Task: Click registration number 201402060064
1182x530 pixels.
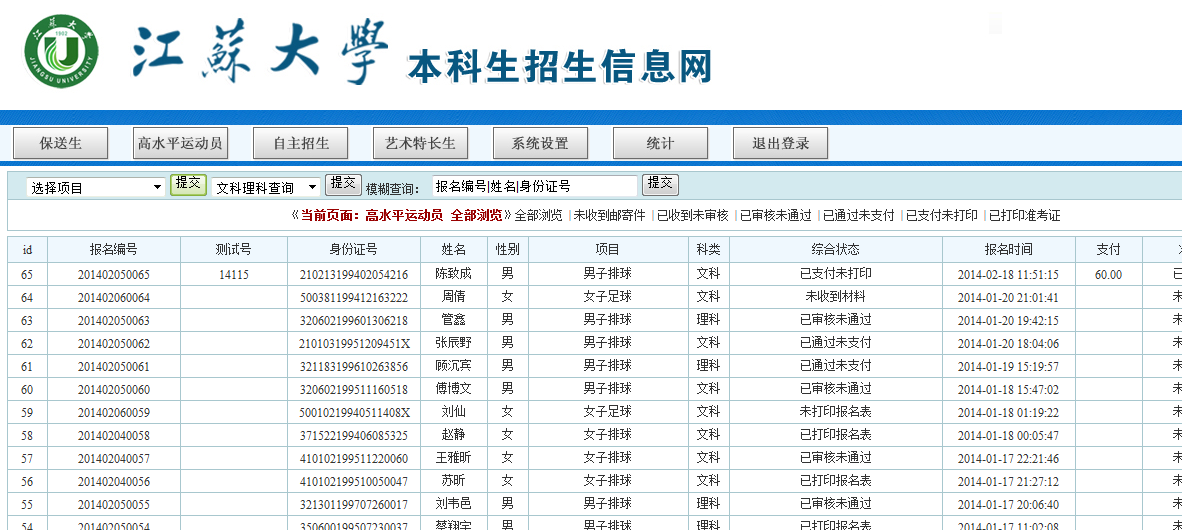Action: 114,298
